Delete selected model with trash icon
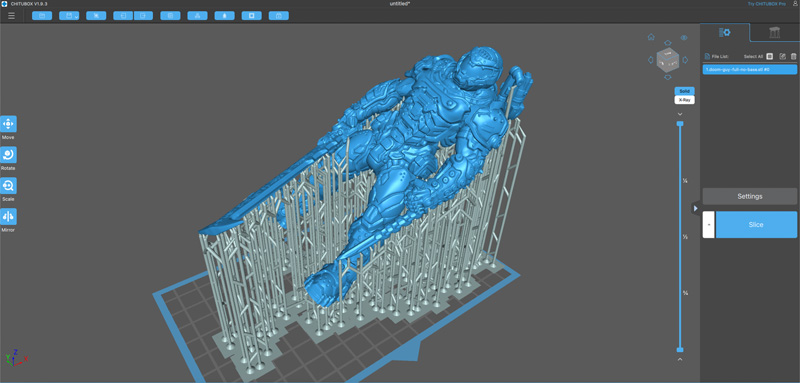This screenshot has height=383, width=800. [x=793, y=57]
